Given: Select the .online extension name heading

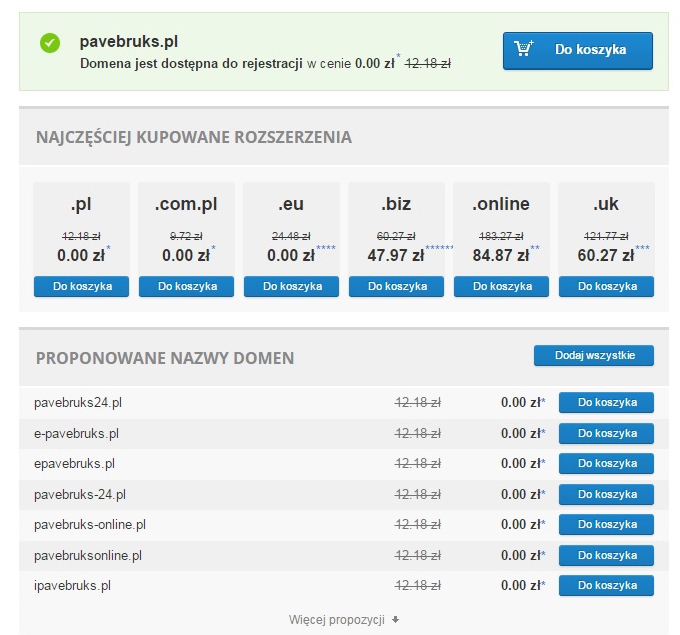Looking at the screenshot, I should click(x=501, y=204).
